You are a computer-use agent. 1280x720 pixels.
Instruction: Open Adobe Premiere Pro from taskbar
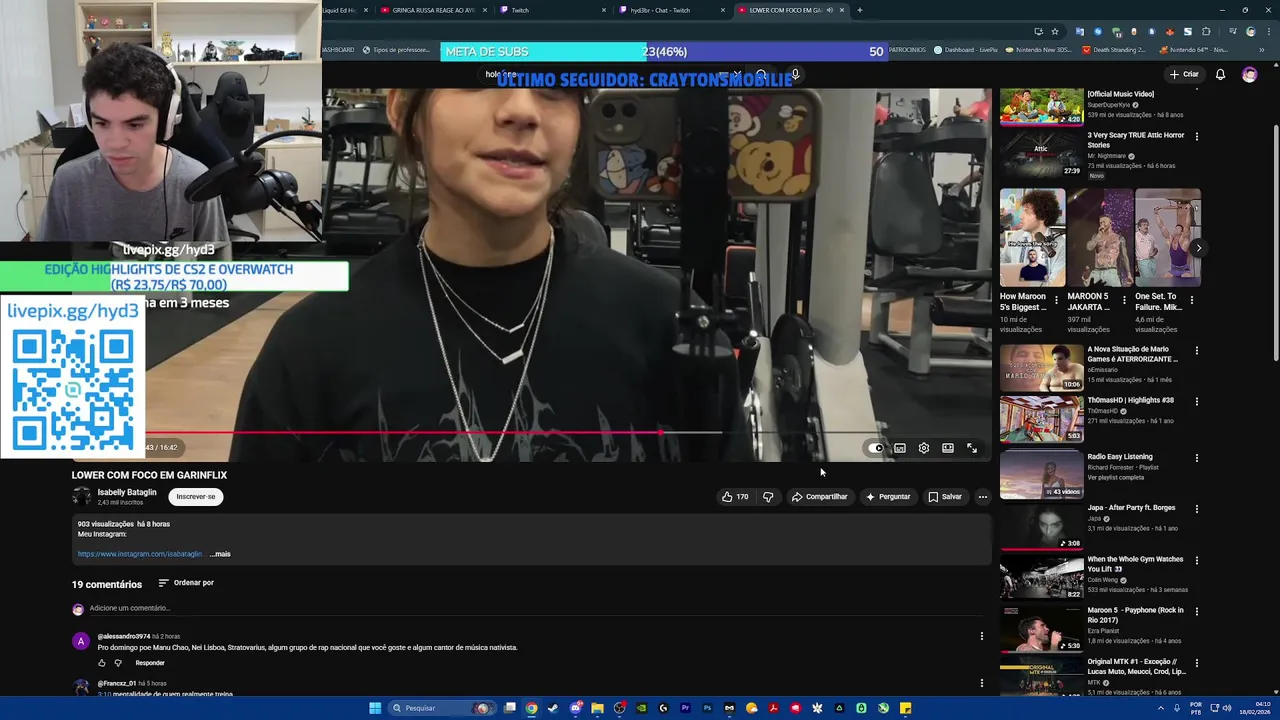coord(685,708)
